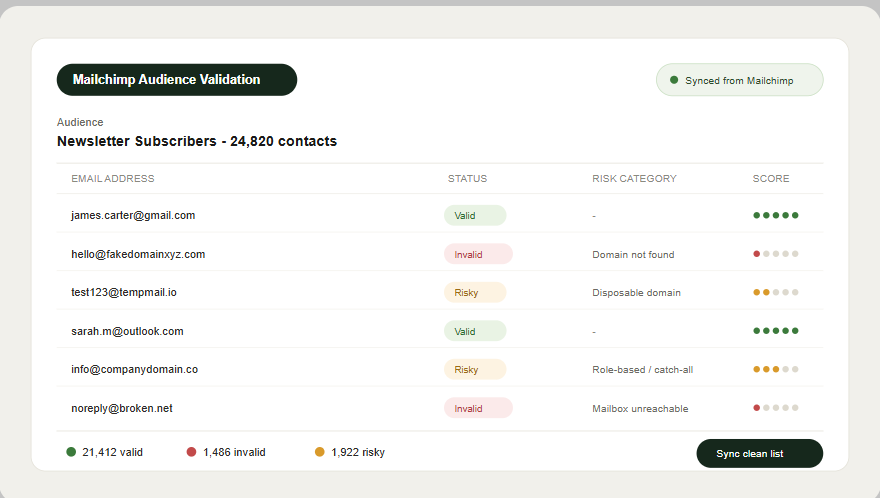Click the 21,412 valid count
The height and width of the screenshot is (498, 880).
pyautogui.click(x=112, y=453)
